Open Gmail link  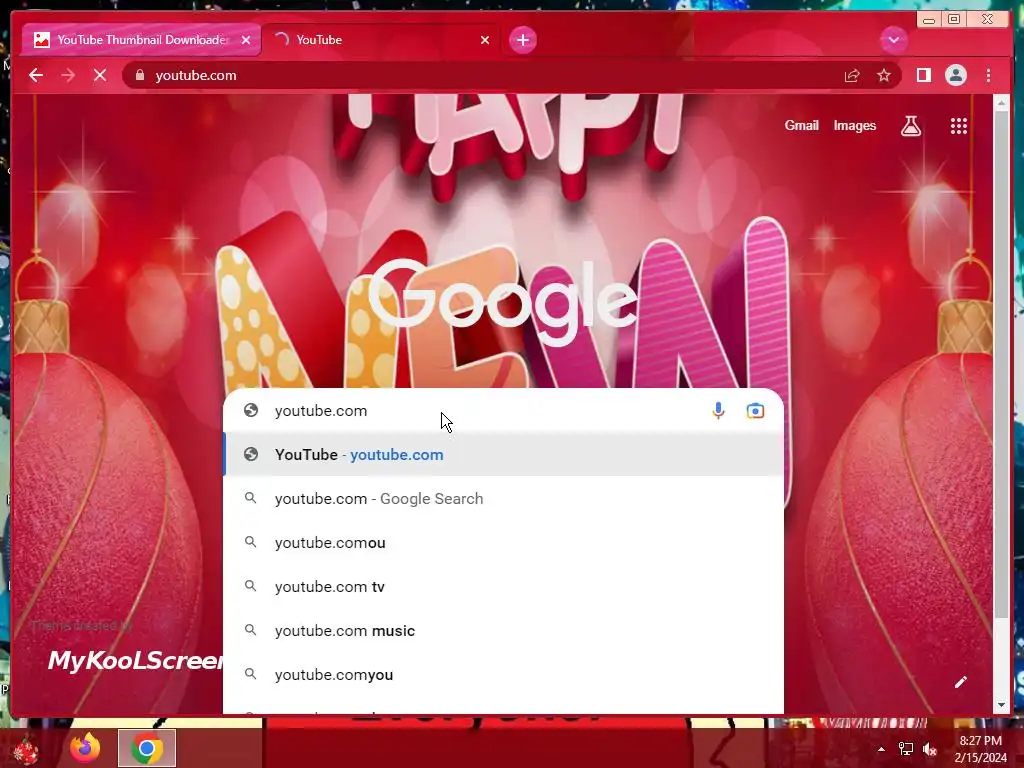(x=801, y=125)
